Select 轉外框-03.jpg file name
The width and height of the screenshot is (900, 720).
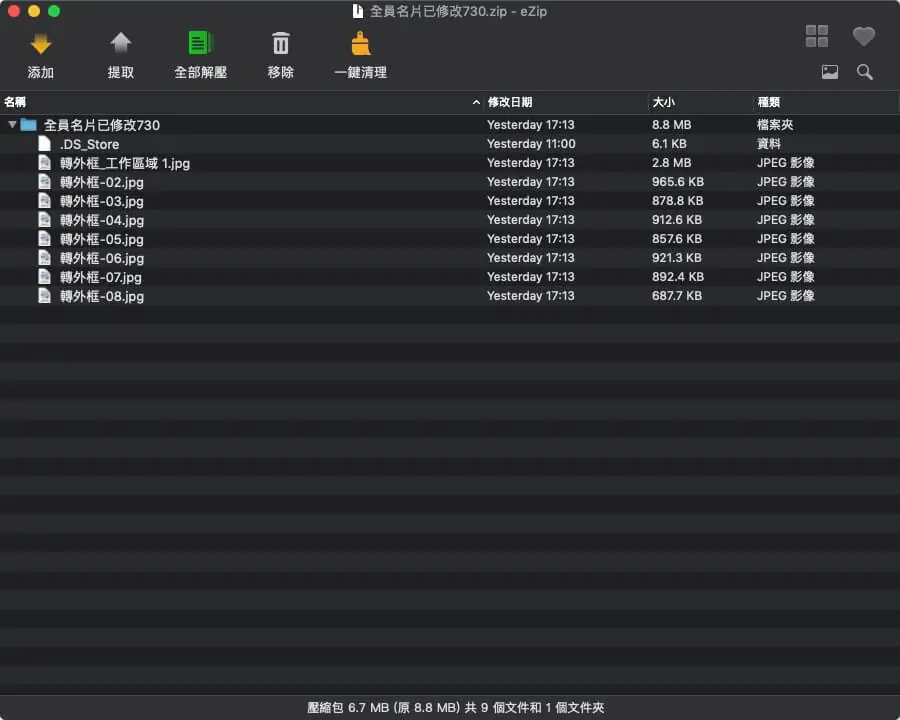coord(102,202)
